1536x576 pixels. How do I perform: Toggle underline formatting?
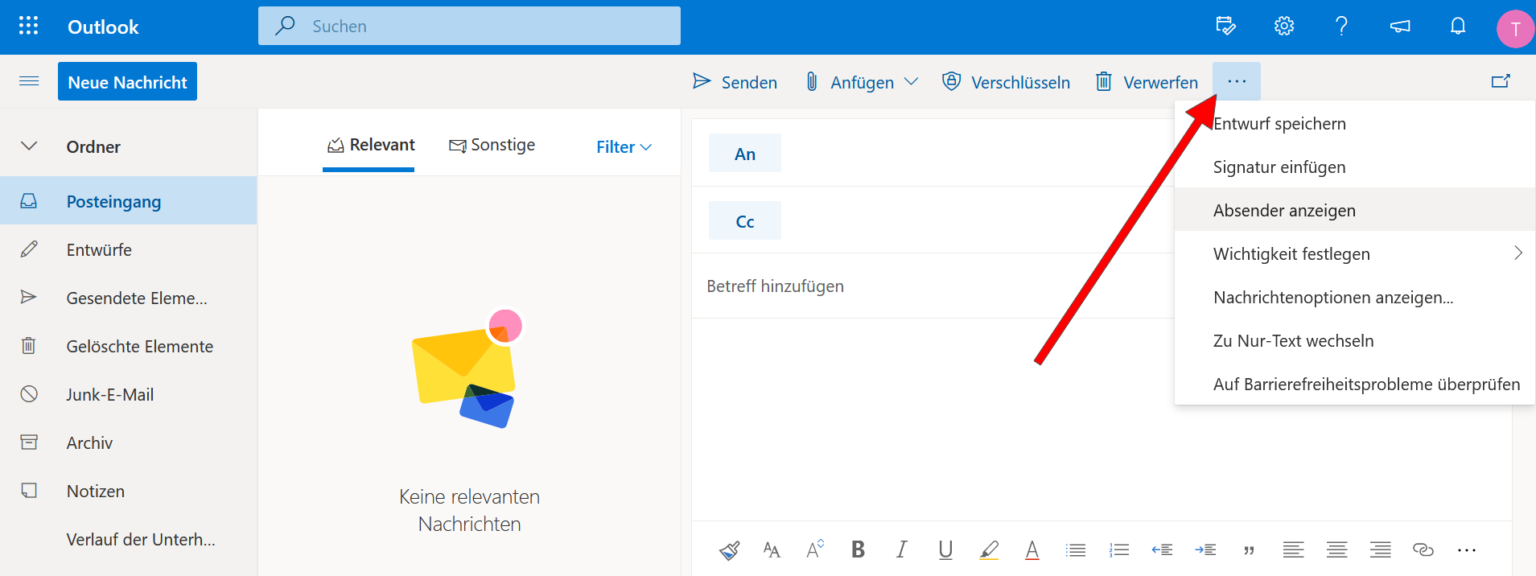point(944,549)
